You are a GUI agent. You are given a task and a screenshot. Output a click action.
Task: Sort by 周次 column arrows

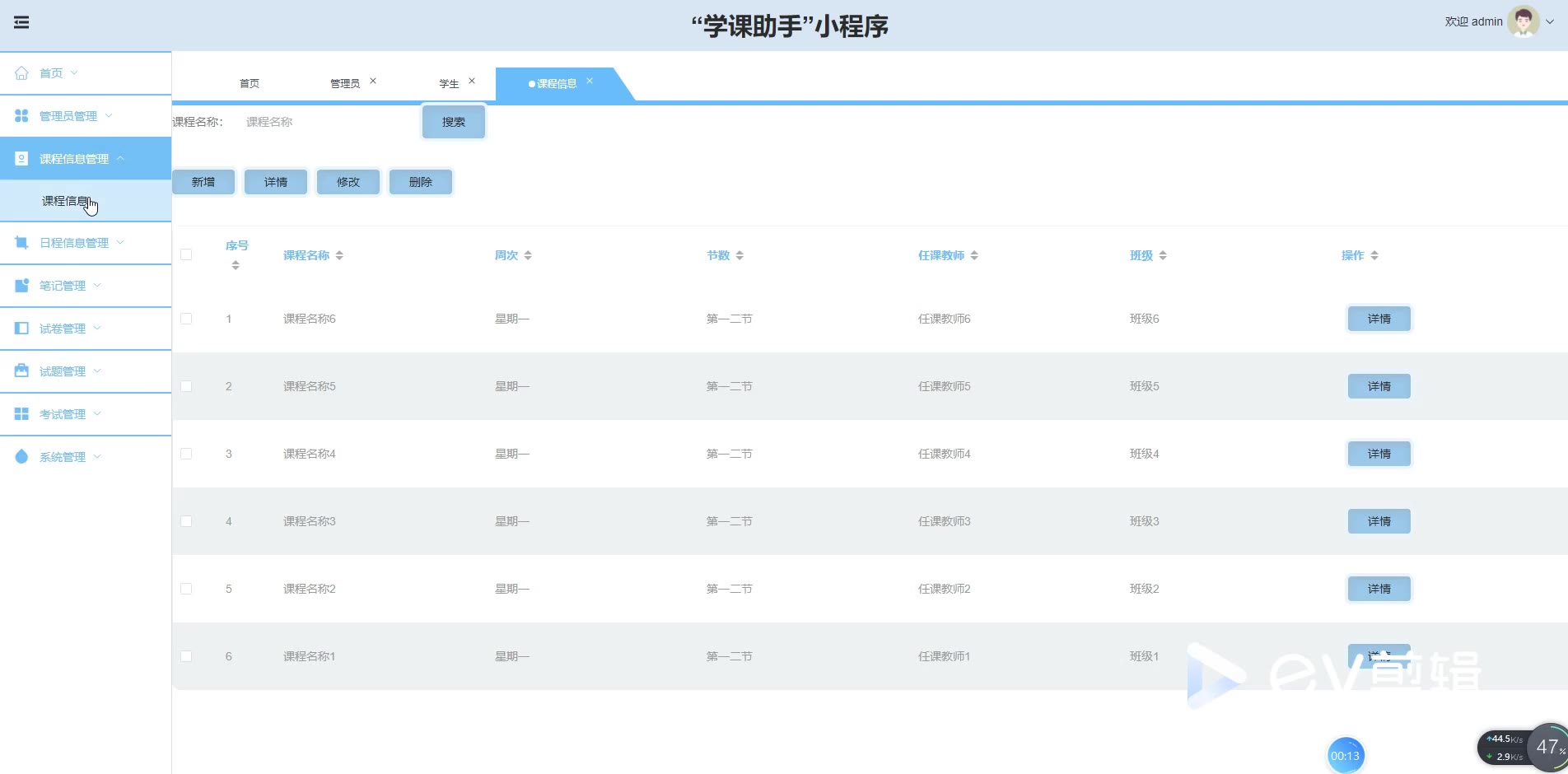point(528,255)
